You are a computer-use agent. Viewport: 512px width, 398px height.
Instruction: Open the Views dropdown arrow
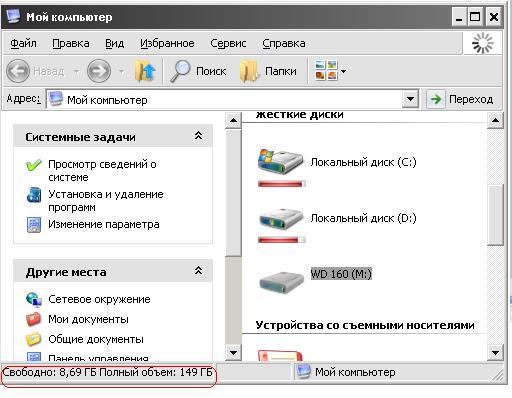(x=343, y=71)
